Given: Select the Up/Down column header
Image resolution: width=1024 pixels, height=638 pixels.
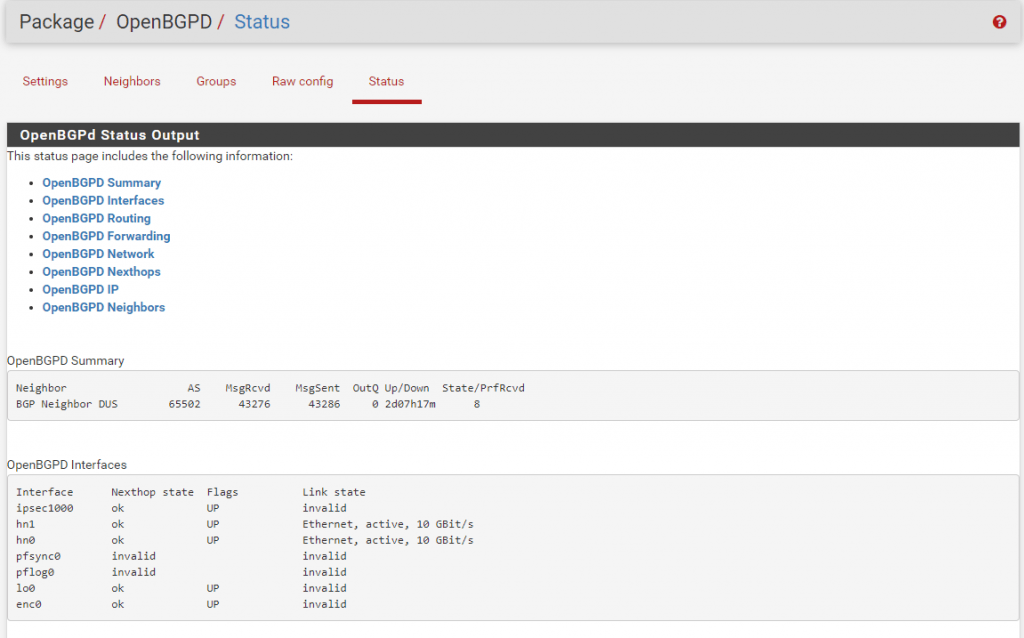Looking at the screenshot, I should coord(407,388).
